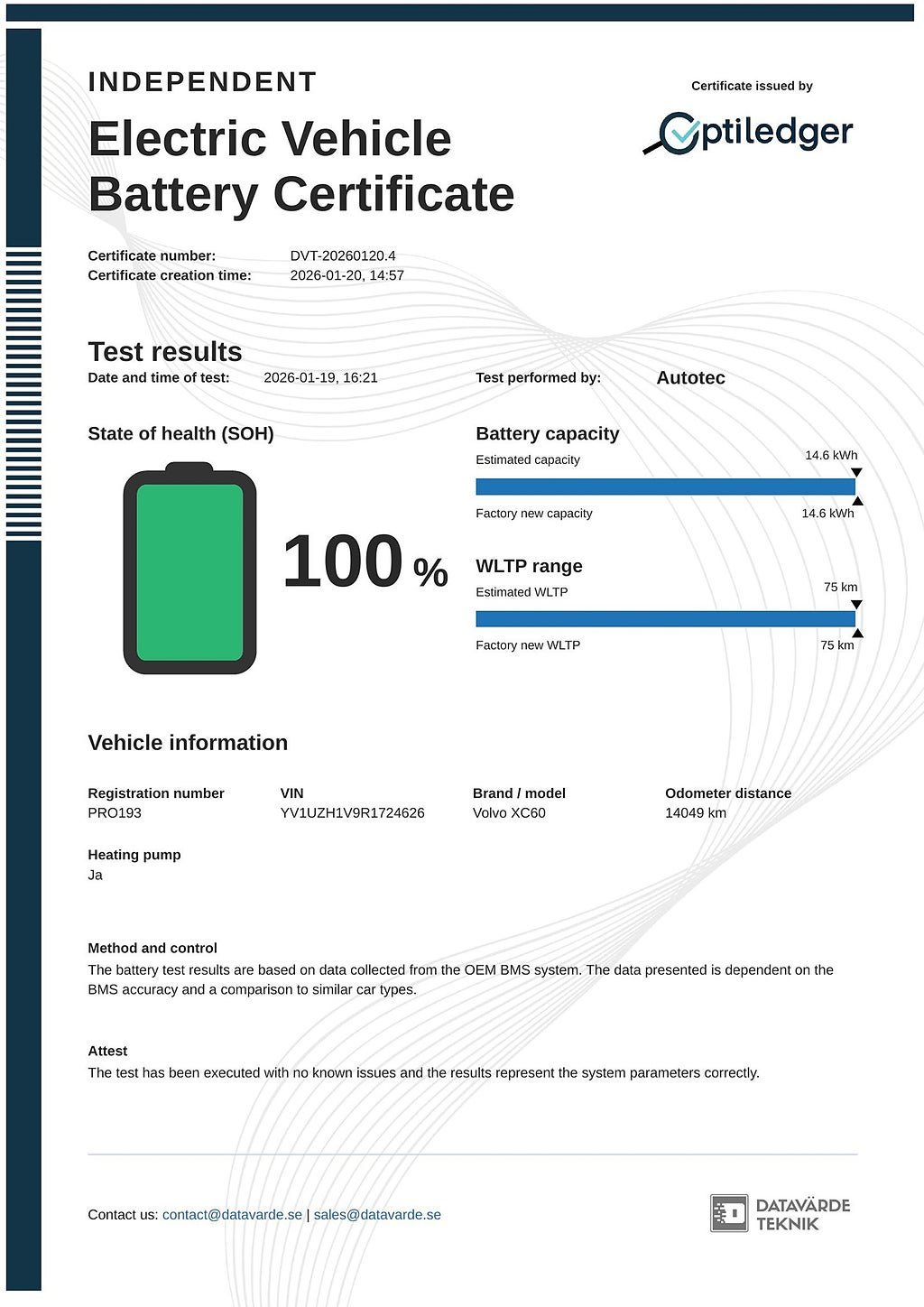The height and width of the screenshot is (1307, 924).
Task: Click the striped block on the left border
Action: click(23, 394)
